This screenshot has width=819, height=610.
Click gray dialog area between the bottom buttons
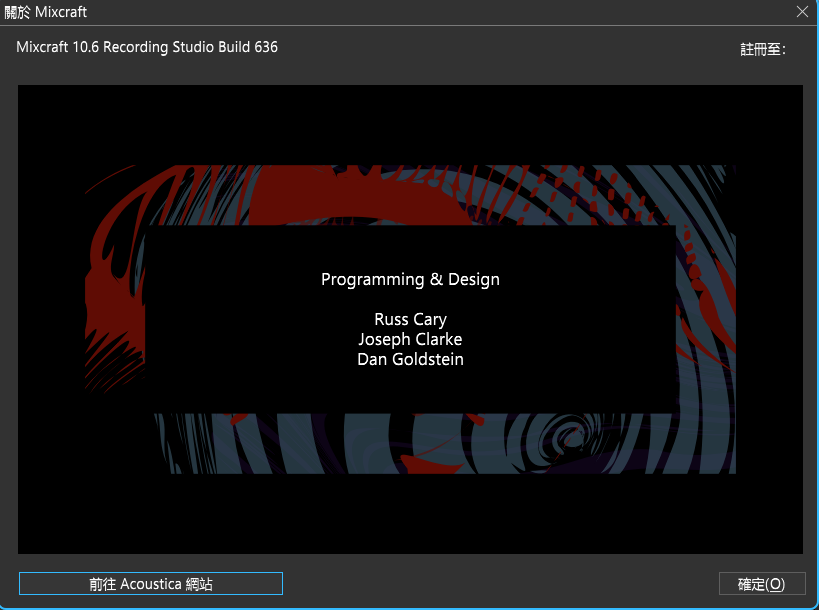pyautogui.click(x=500, y=584)
